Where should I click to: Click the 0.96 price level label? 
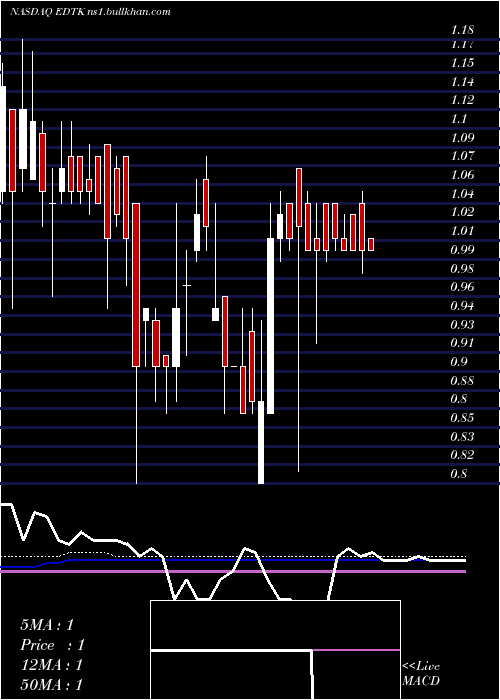click(462, 287)
